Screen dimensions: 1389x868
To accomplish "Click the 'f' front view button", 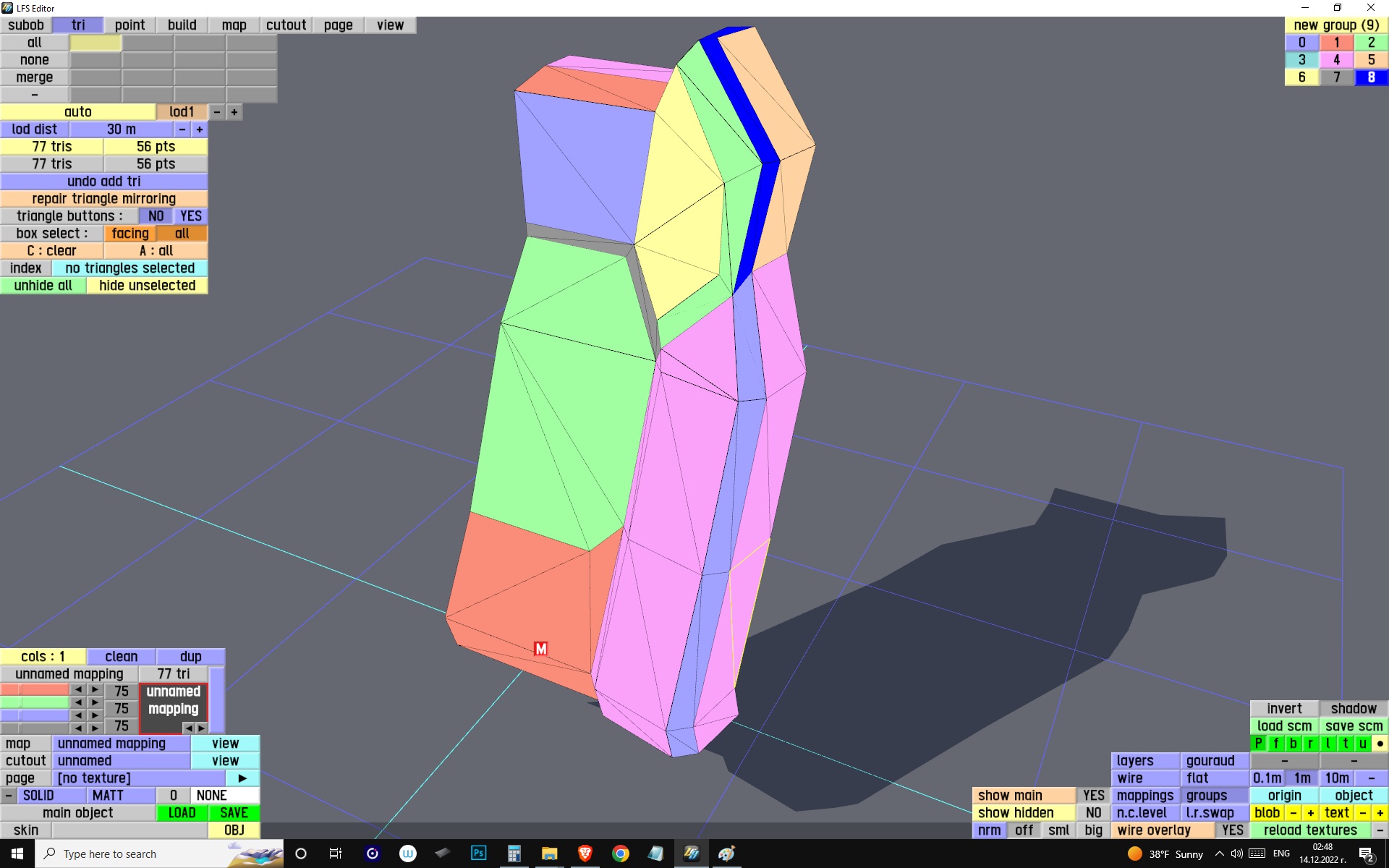I will coord(1275,743).
